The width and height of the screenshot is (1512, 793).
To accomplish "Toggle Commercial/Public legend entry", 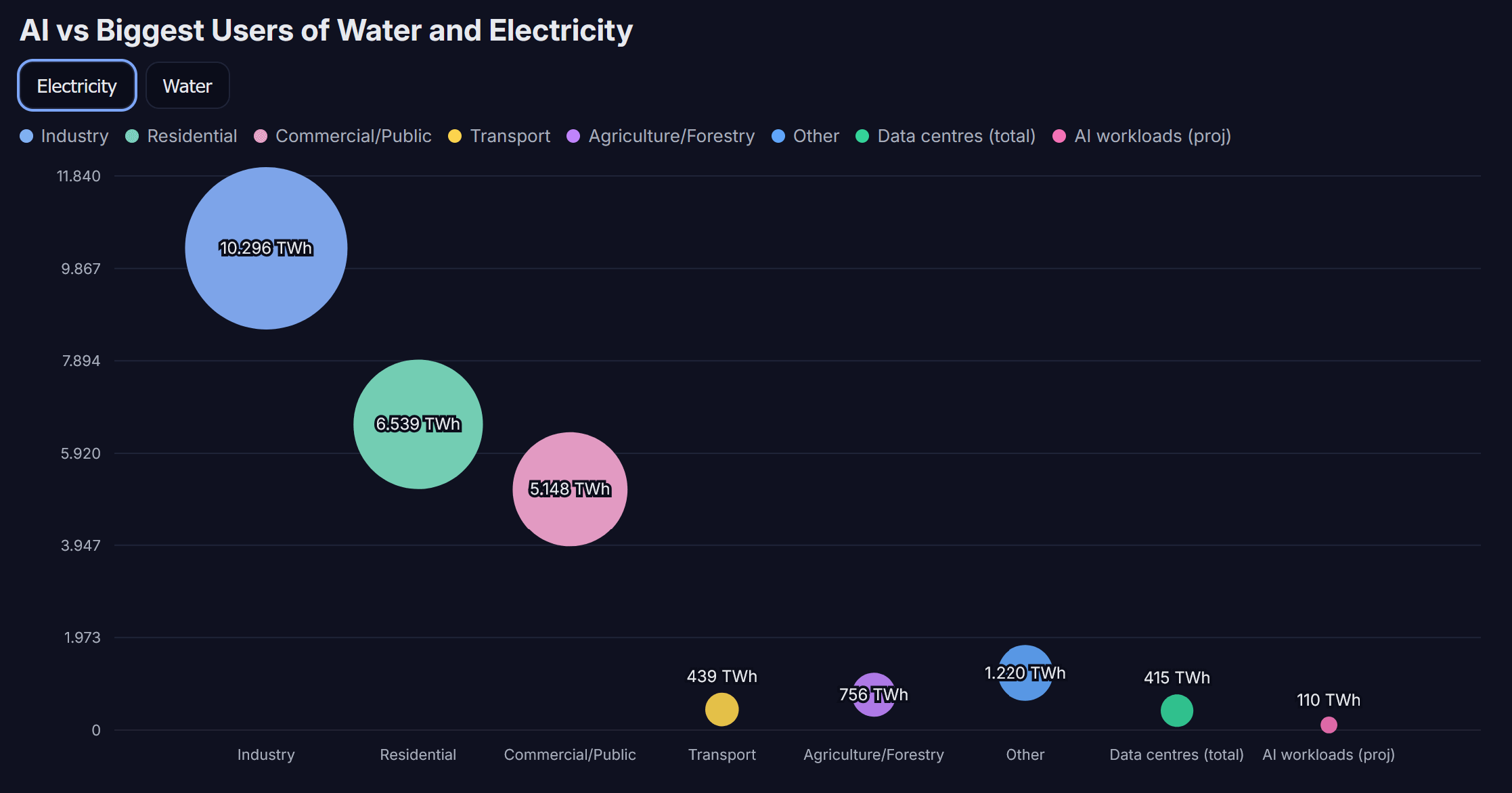I will [342, 136].
